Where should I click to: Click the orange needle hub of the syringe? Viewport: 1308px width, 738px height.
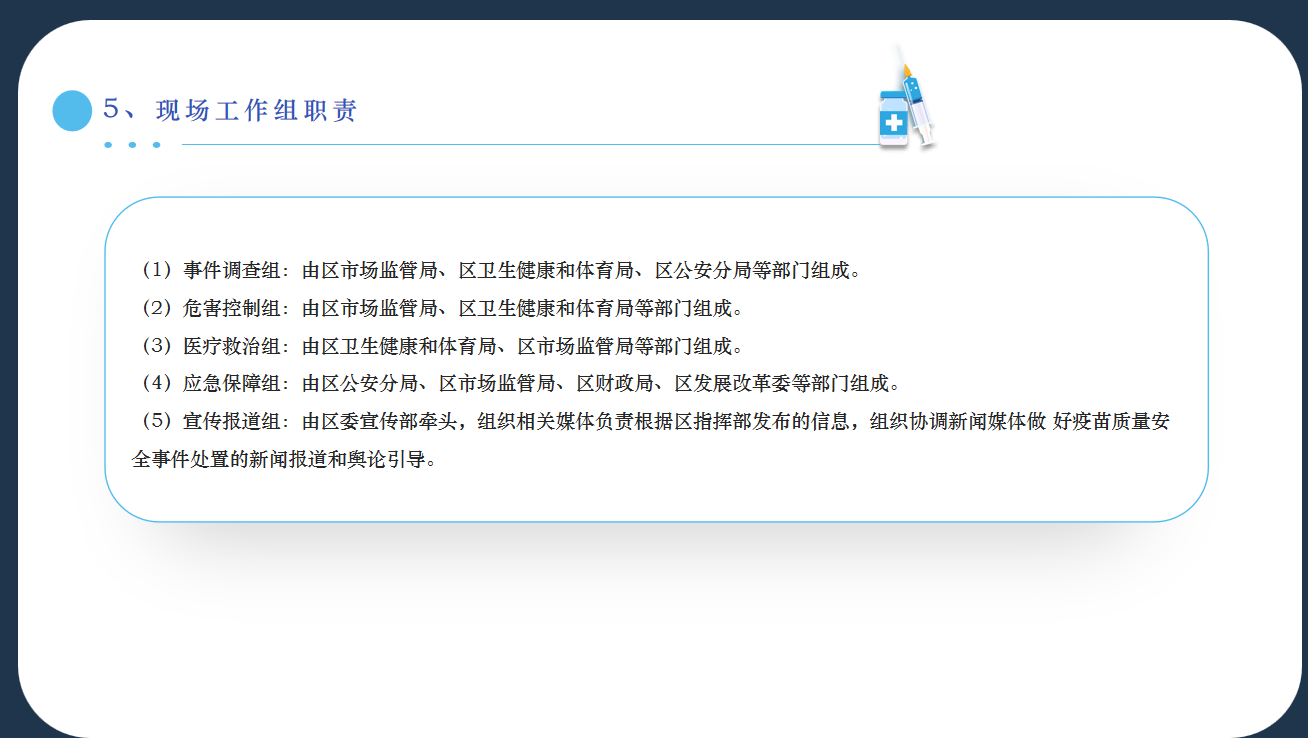click(908, 72)
